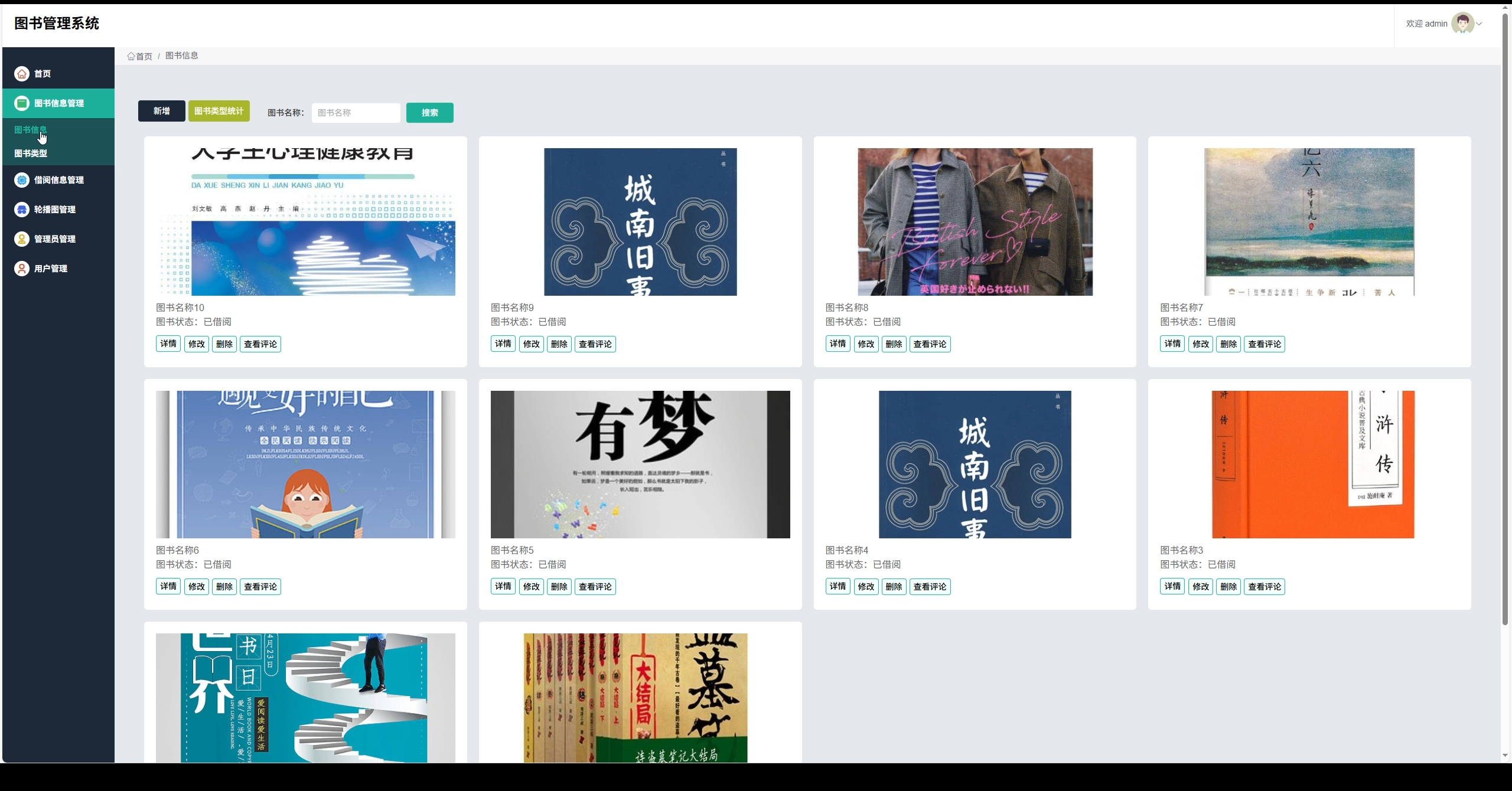This screenshot has width=1512, height=791.
Task: Click the 轮播图管理 sidebar icon
Action: point(22,210)
